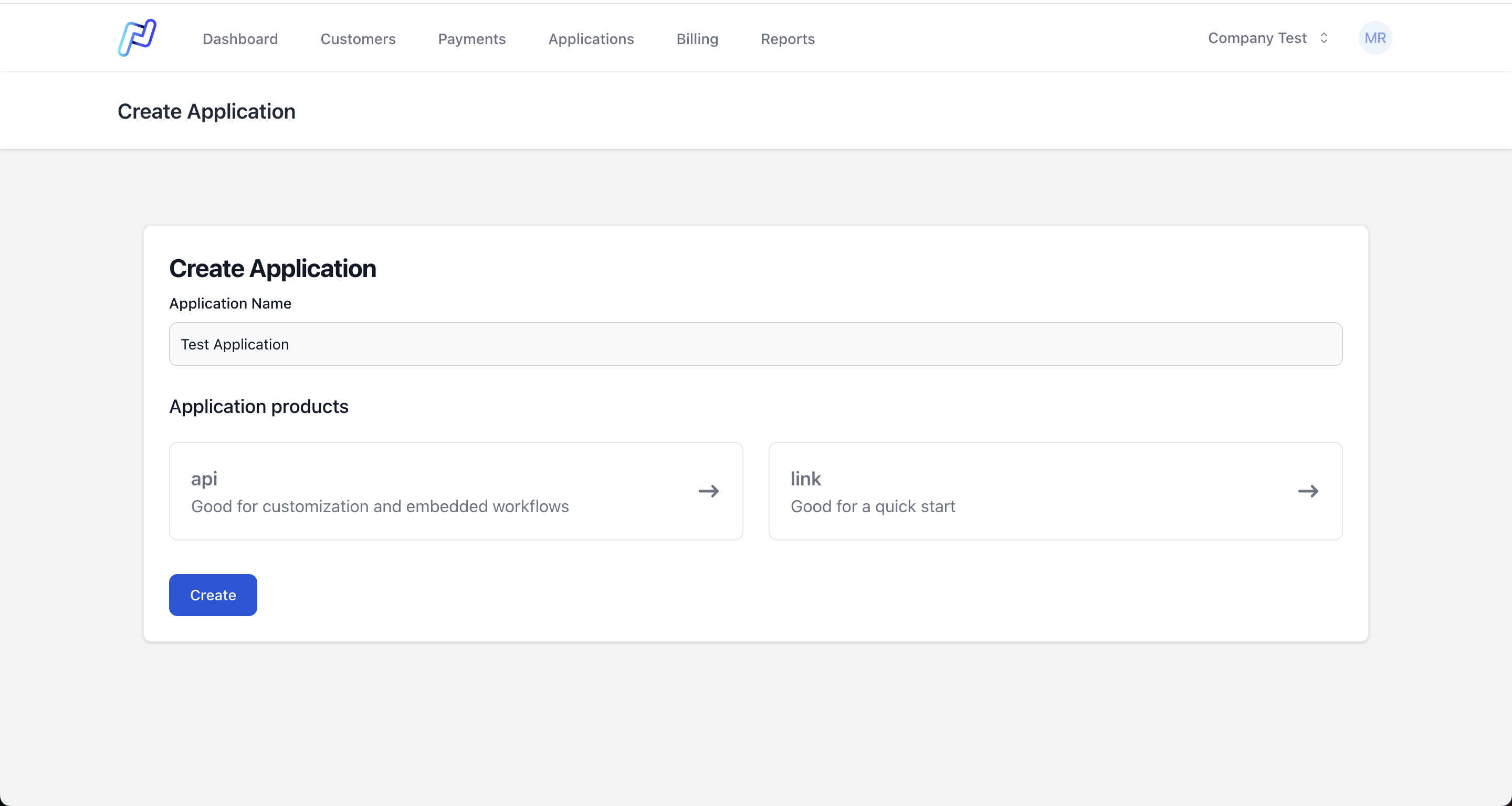The width and height of the screenshot is (1512, 806).
Task: Open the MR avatar account menu
Action: (1375, 38)
